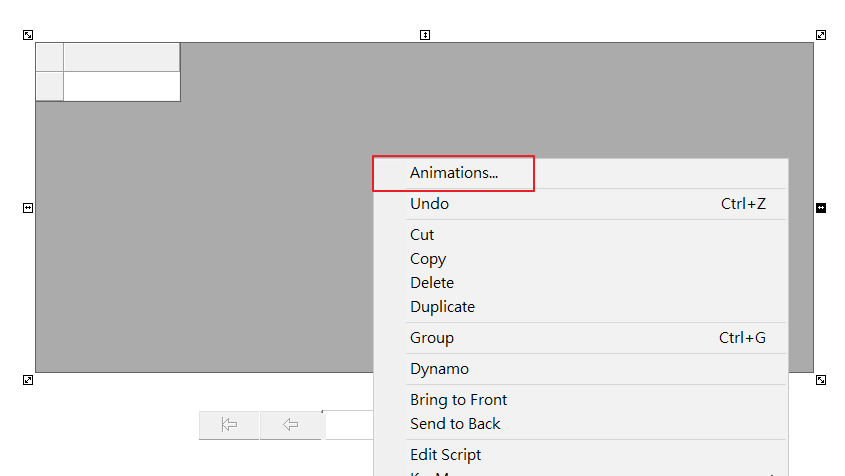Click the top-center vertical resize handle
This screenshot has height=476, width=845.
pyautogui.click(x=425, y=35)
